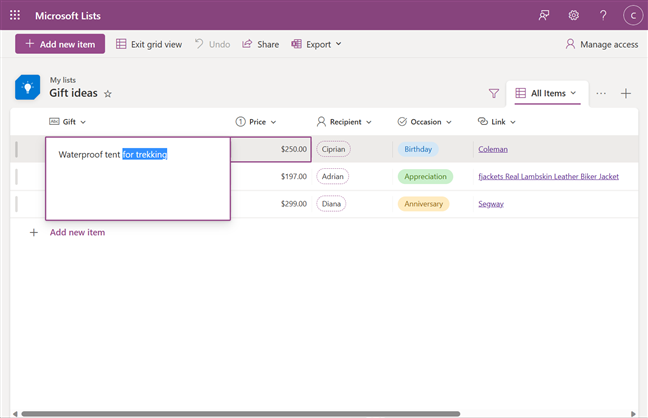Image resolution: width=648 pixels, height=418 pixels.
Task: Select the $299.00 row handle
Action: [17, 204]
